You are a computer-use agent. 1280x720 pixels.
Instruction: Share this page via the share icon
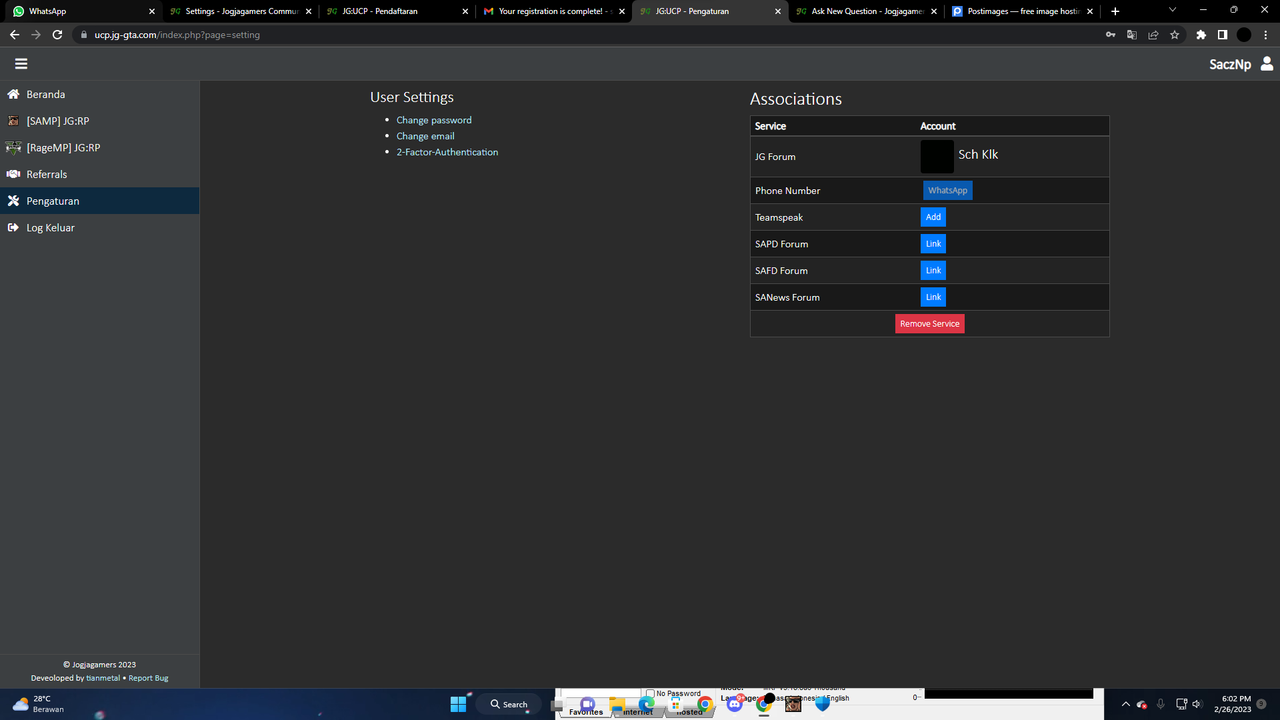click(x=1153, y=34)
